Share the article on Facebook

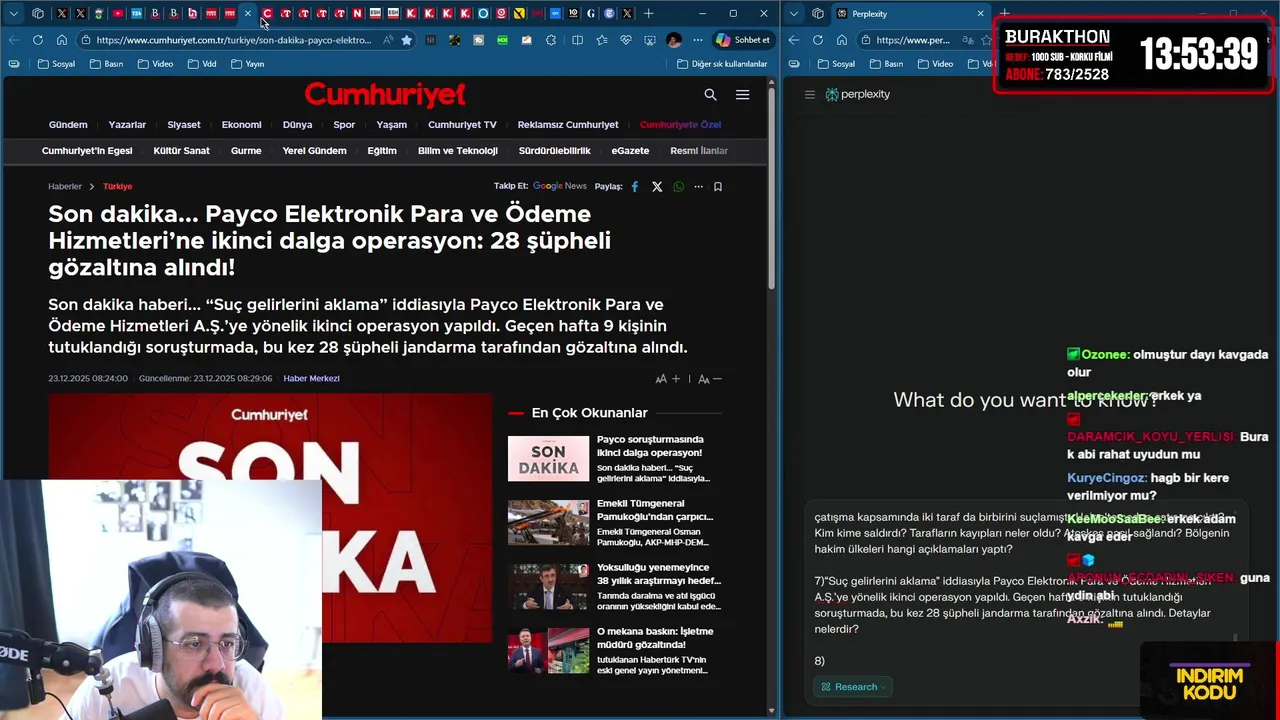tap(635, 187)
